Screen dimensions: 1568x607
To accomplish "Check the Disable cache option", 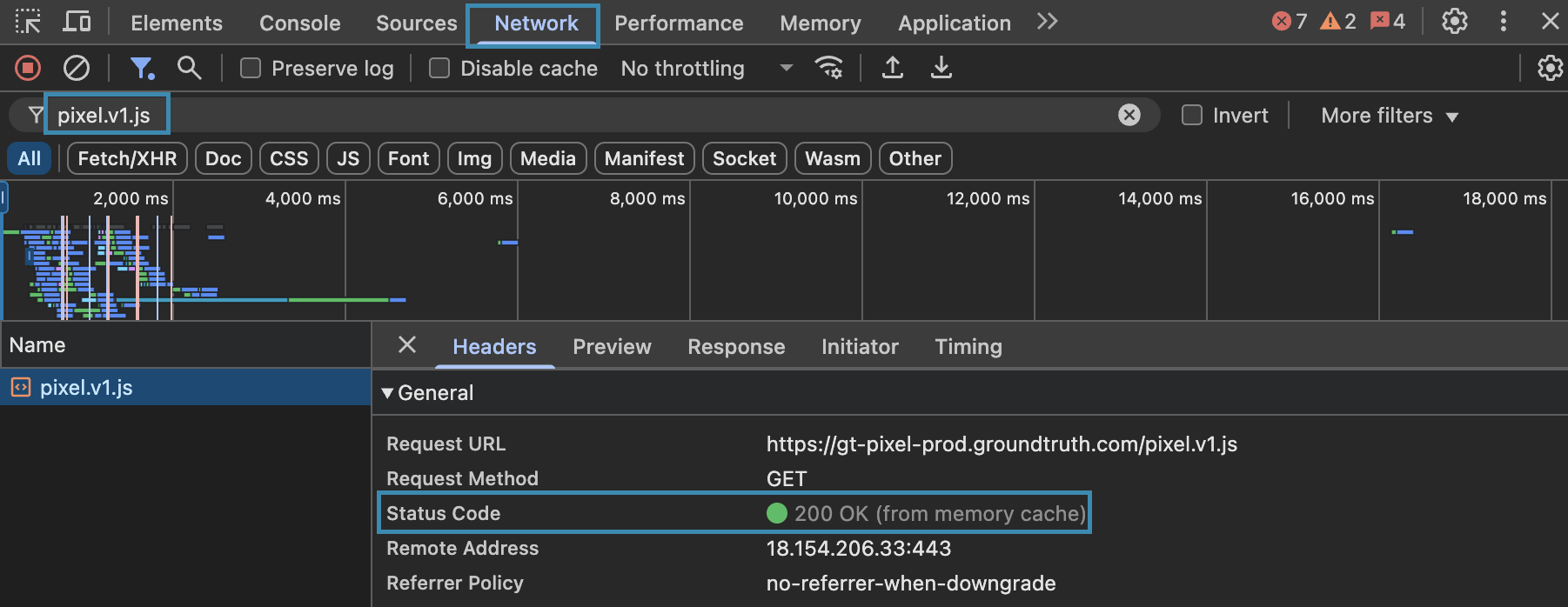I will click(x=439, y=69).
